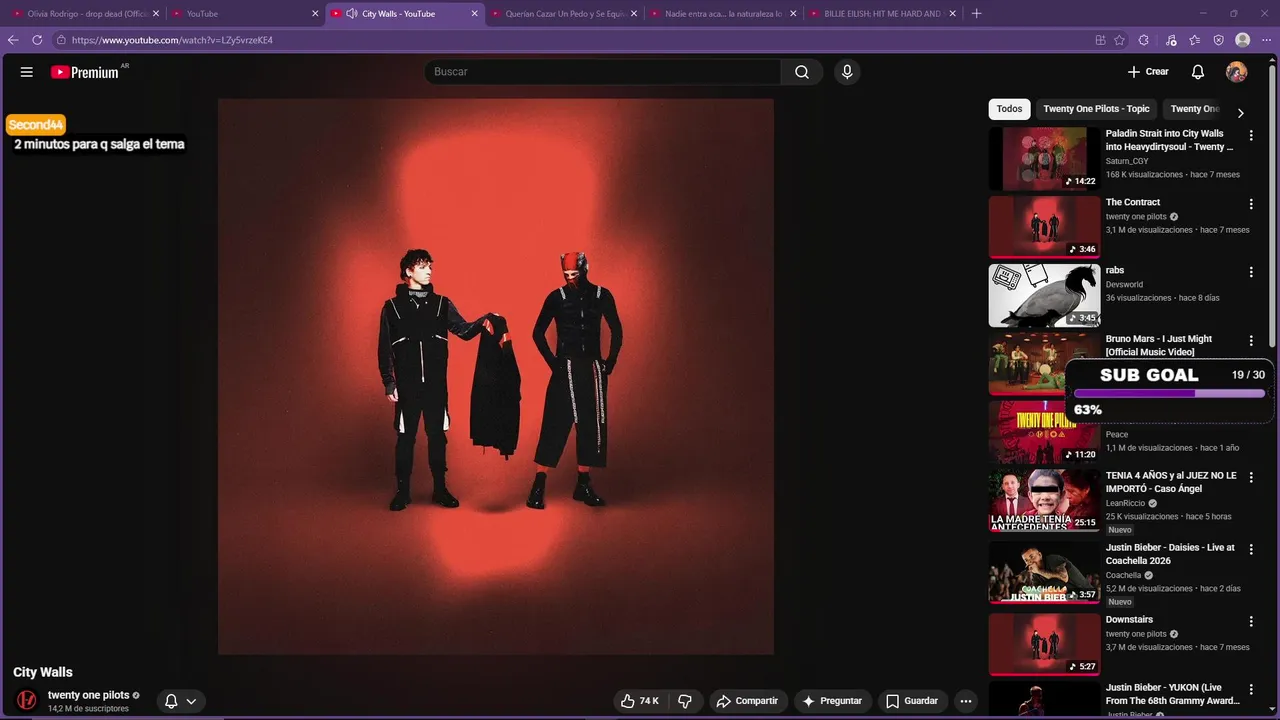Screen dimensions: 1280x720
Task: Open the browser shield security icon
Action: point(1219,40)
